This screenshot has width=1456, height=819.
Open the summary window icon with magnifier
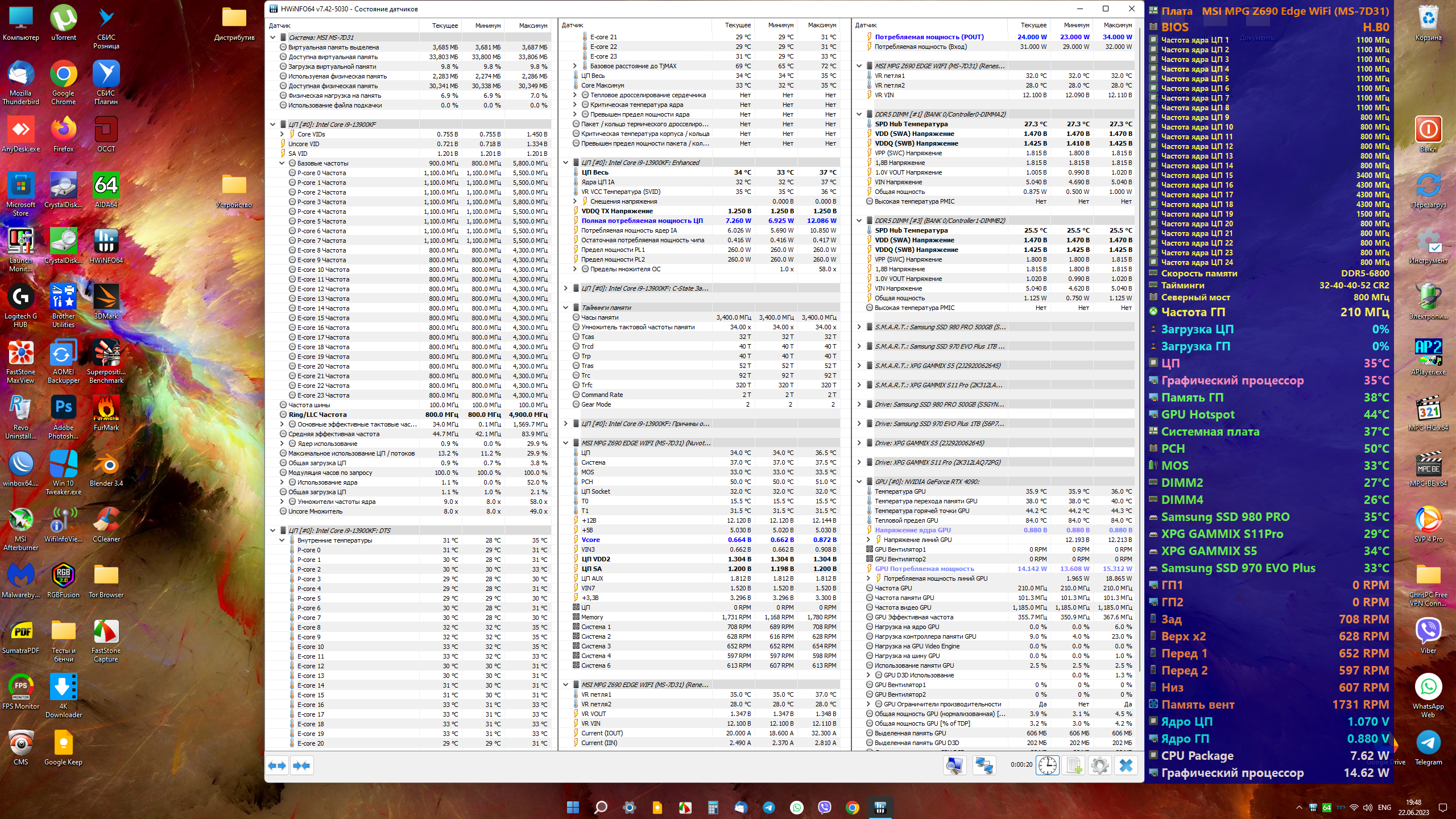954,766
